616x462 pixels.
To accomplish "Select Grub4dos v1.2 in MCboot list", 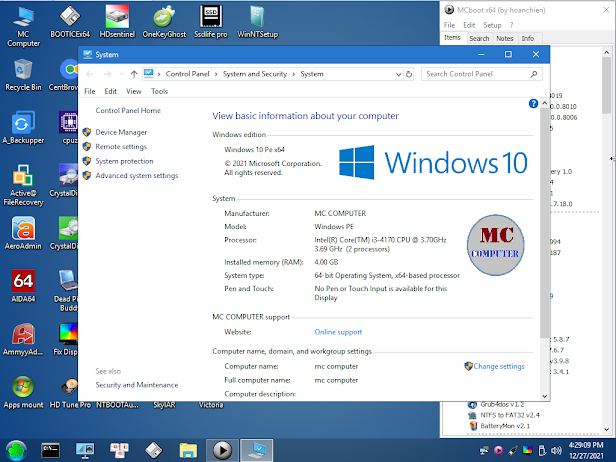I will (502, 404).
